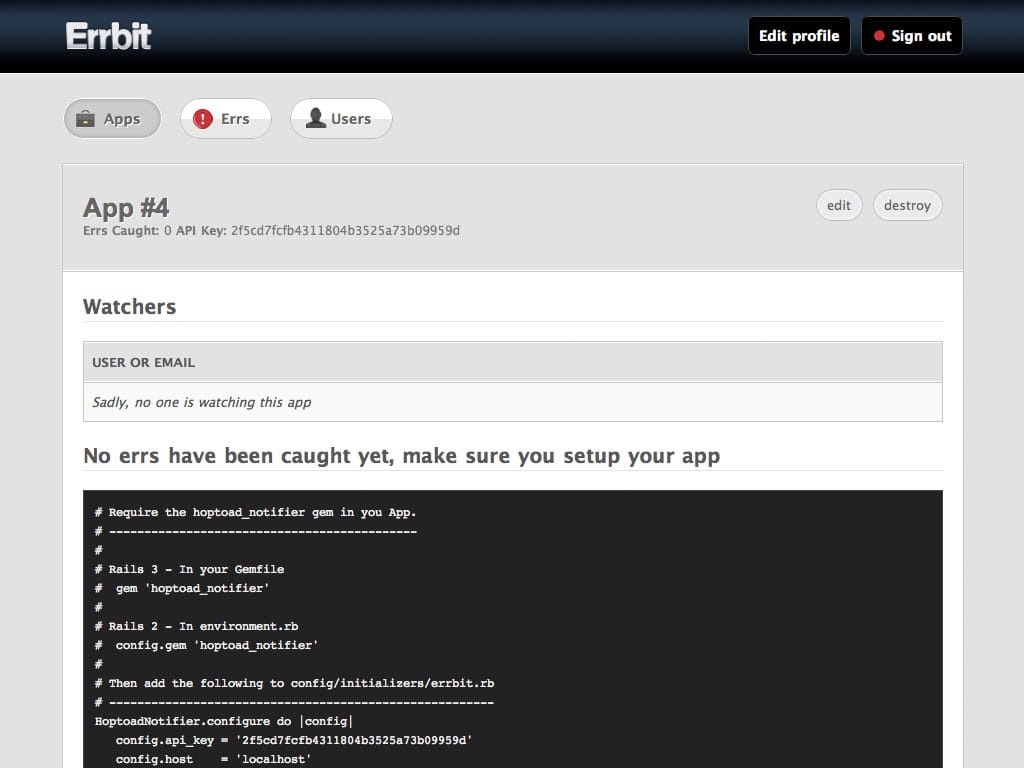Viewport: 1024px width, 768px height.
Task: Go to the Users tab
Action: pos(341,119)
